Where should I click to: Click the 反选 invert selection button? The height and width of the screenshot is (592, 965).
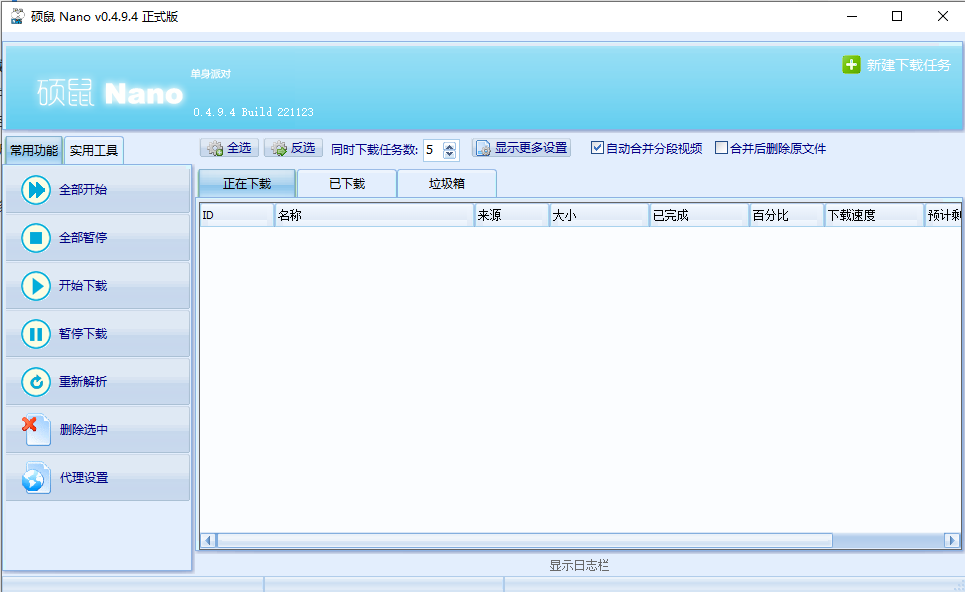click(294, 148)
